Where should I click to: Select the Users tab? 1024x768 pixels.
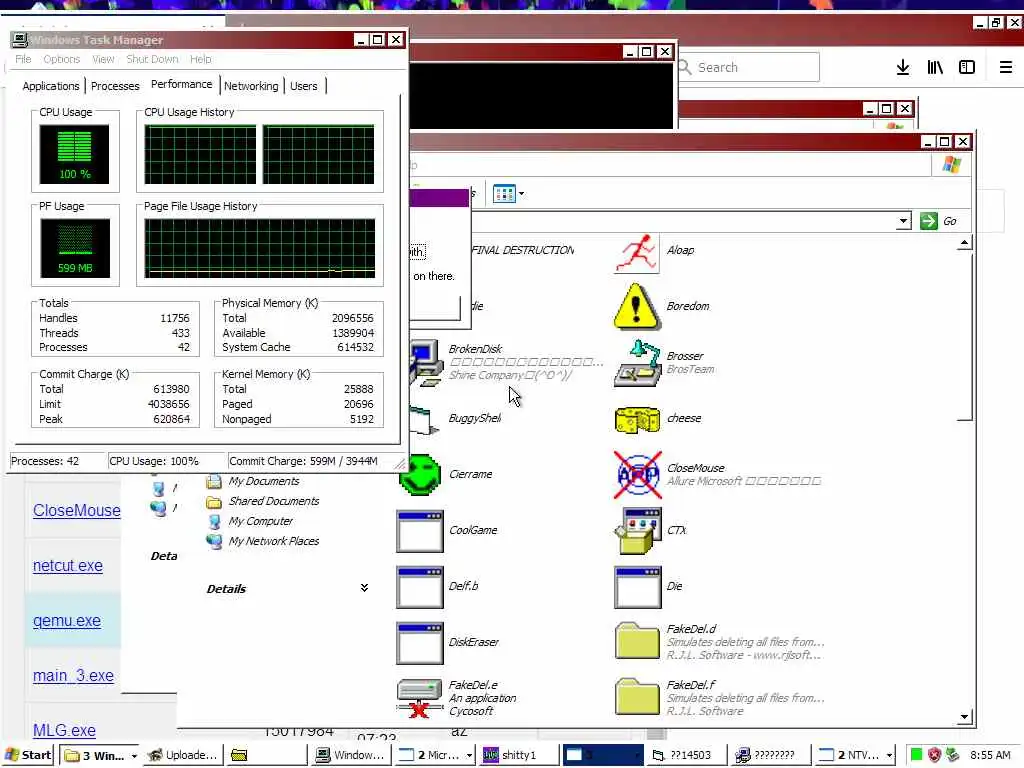[x=304, y=86]
